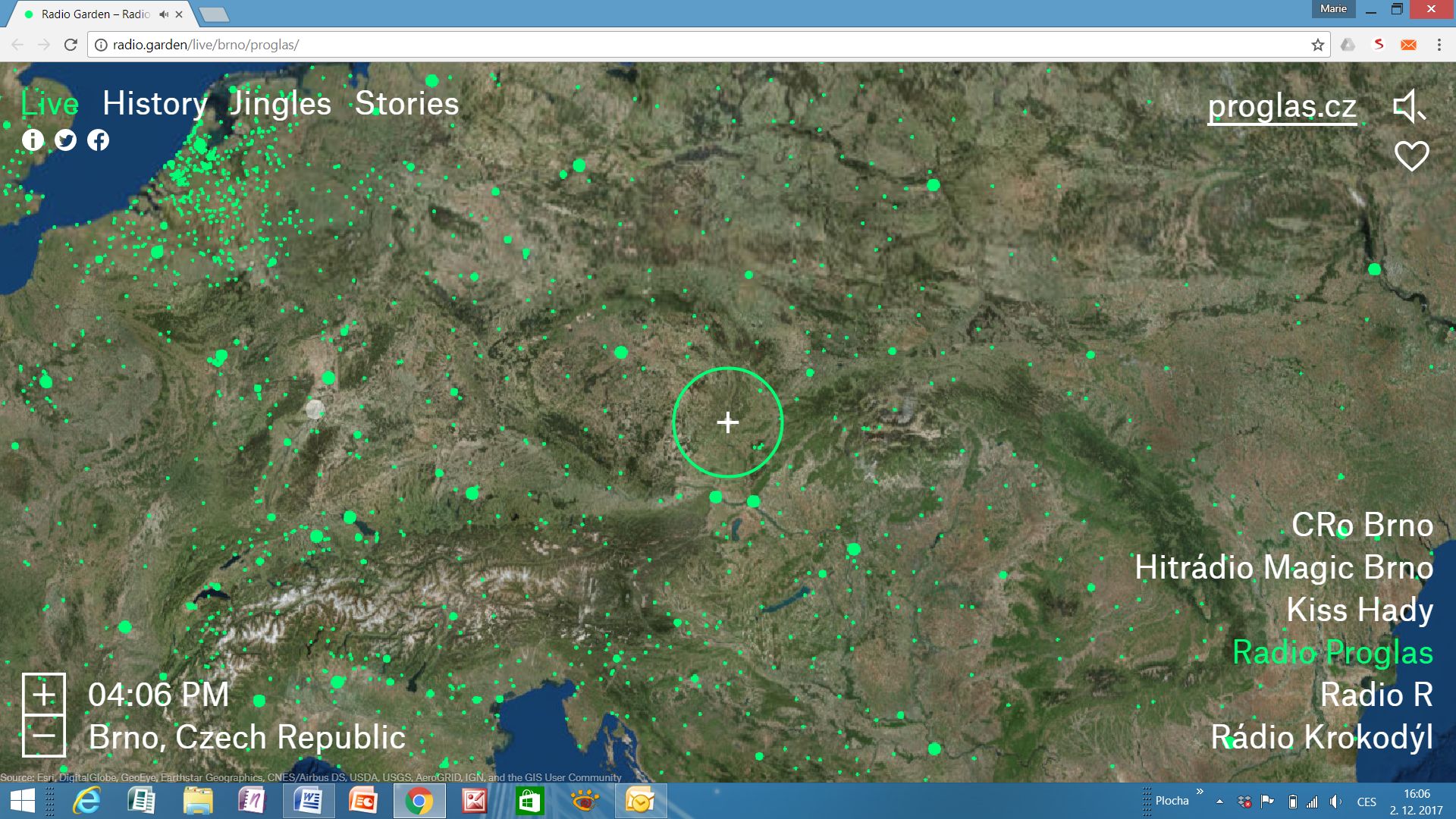
Task: Click the Brno, Czech Republic location label
Action: click(247, 737)
